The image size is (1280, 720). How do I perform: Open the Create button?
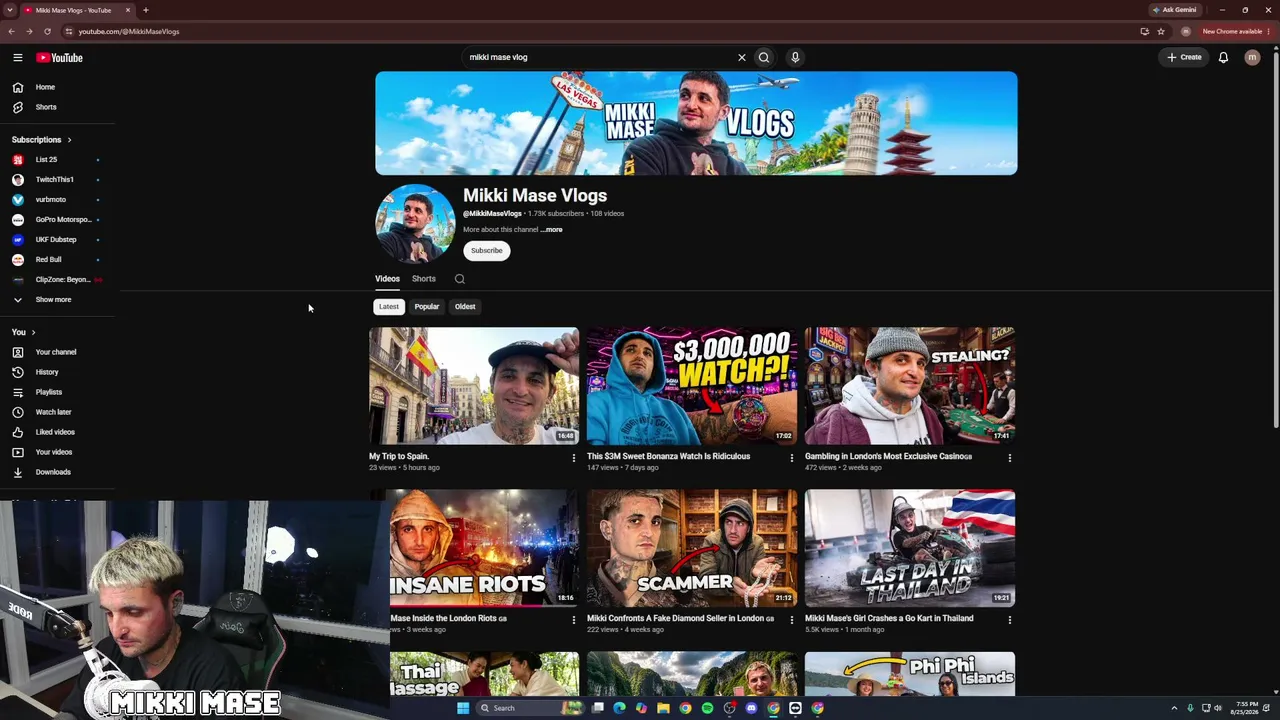coord(1184,57)
